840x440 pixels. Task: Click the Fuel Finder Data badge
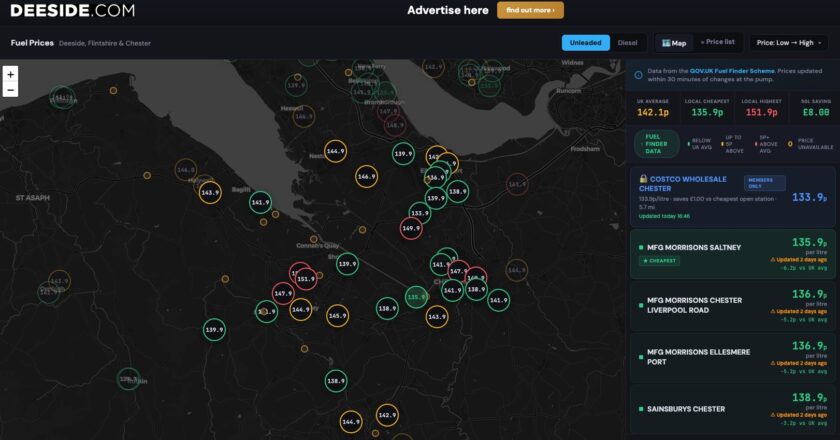pos(656,144)
